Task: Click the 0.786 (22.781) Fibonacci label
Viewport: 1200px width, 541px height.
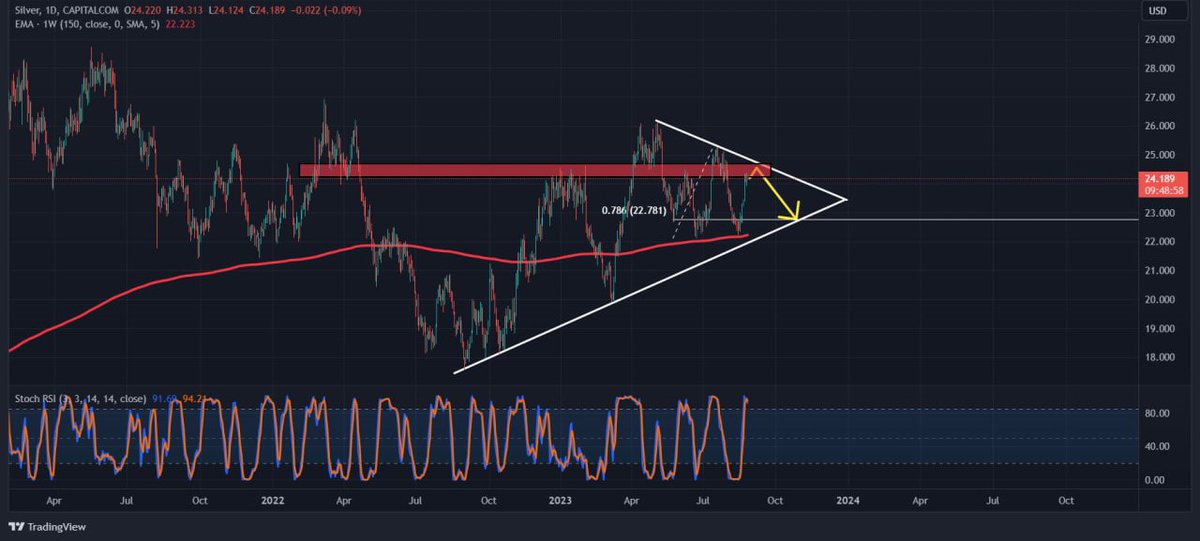Action: pos(634,211)
